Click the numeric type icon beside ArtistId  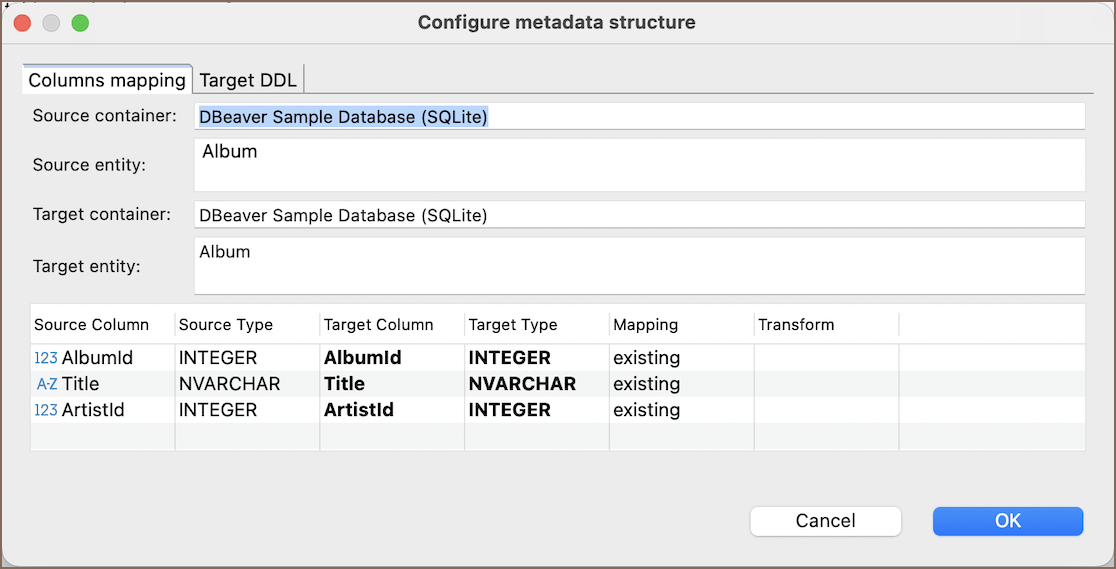[45, 410]
